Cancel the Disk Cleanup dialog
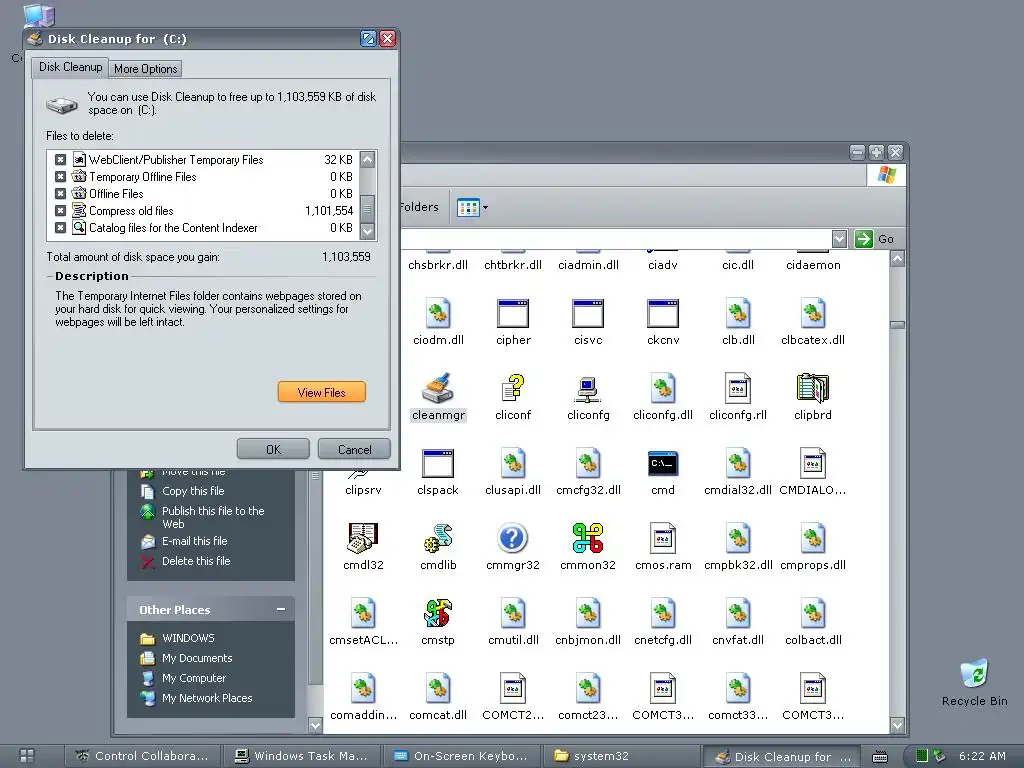The height and width of the screenshot is (768, 1024). [354, 449]
